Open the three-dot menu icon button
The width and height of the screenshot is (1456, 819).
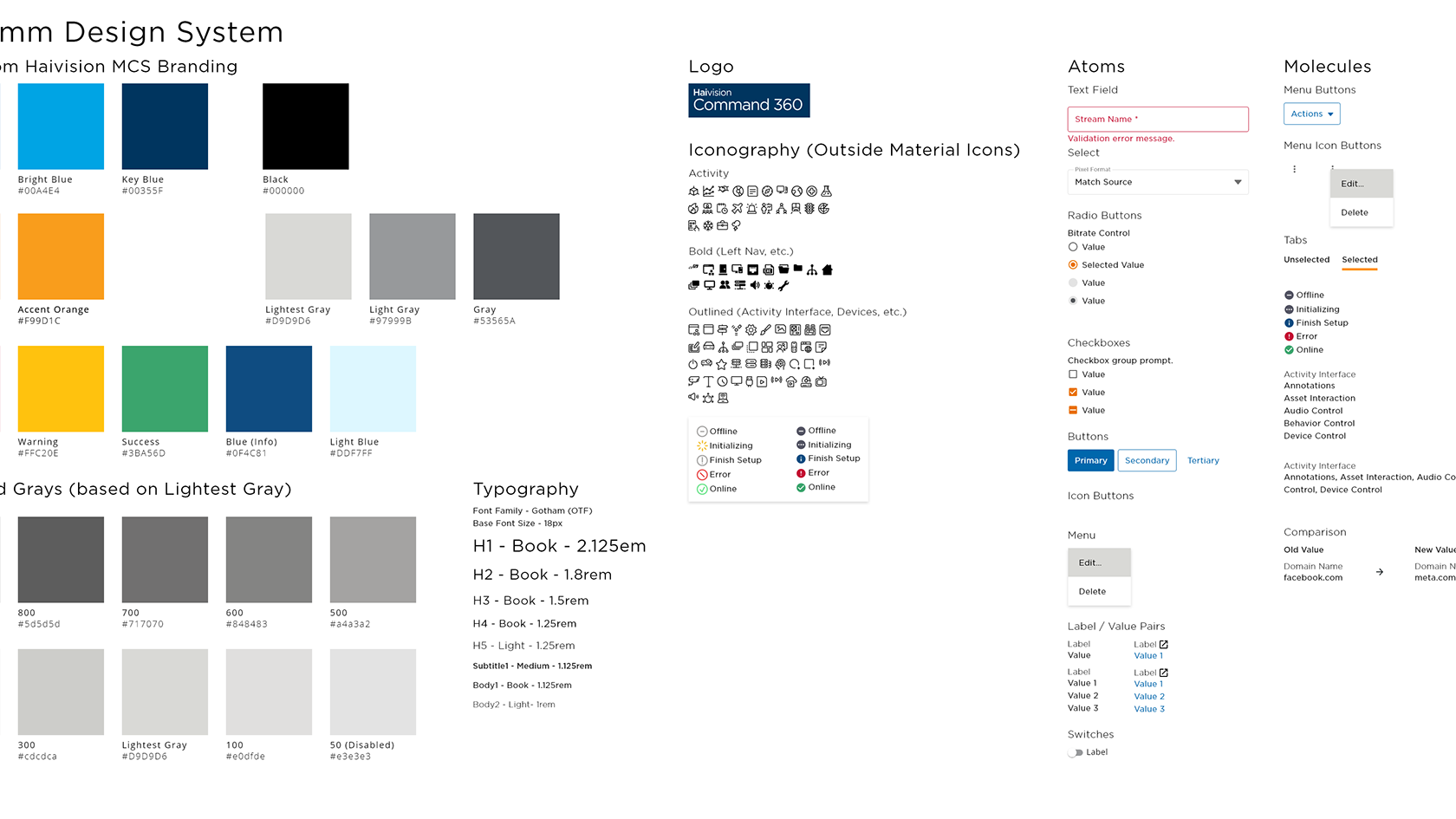[1295, 169]
